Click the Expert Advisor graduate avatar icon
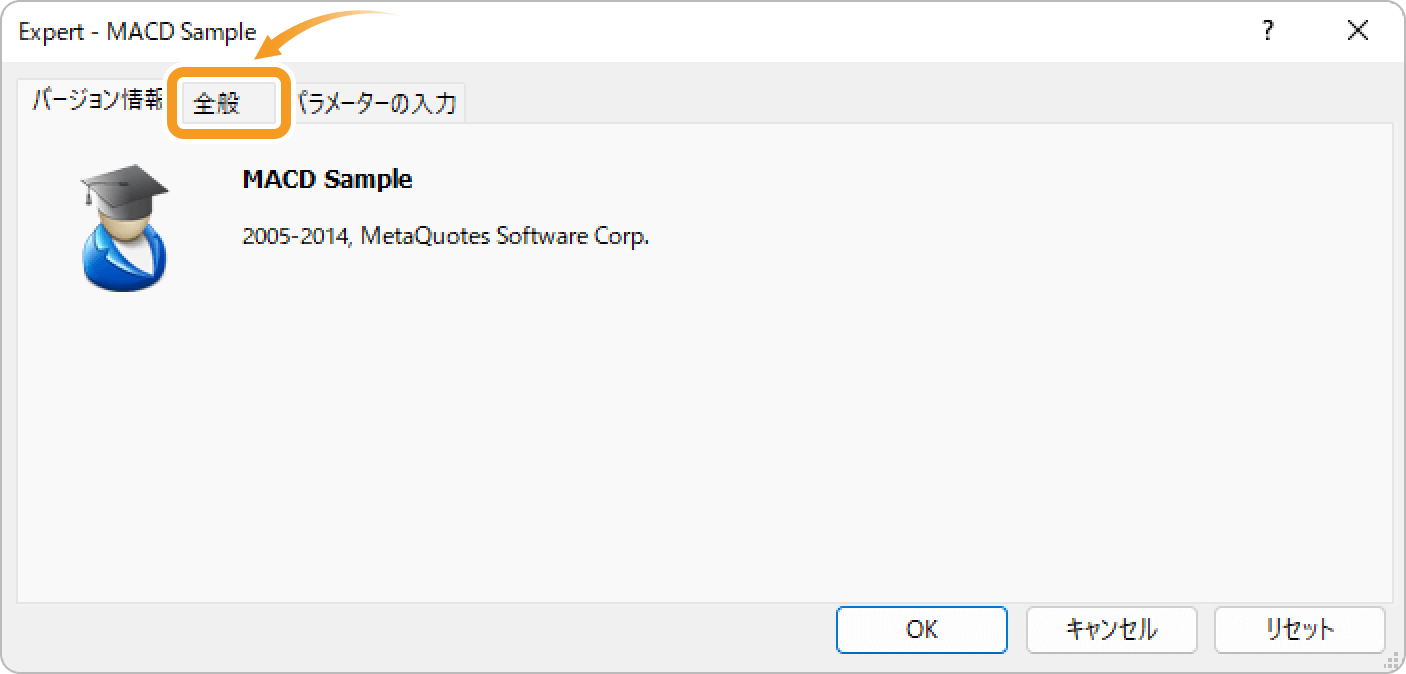Image resolution: width=1406 pixels, height=674 pixels. (124, 228)
